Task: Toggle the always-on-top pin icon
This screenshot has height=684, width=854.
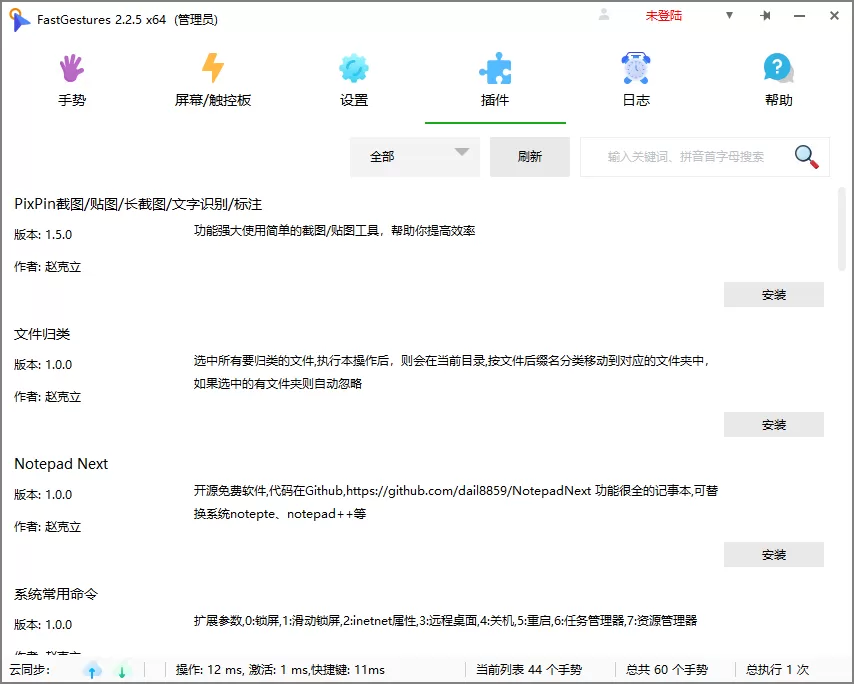Action: 765,16
